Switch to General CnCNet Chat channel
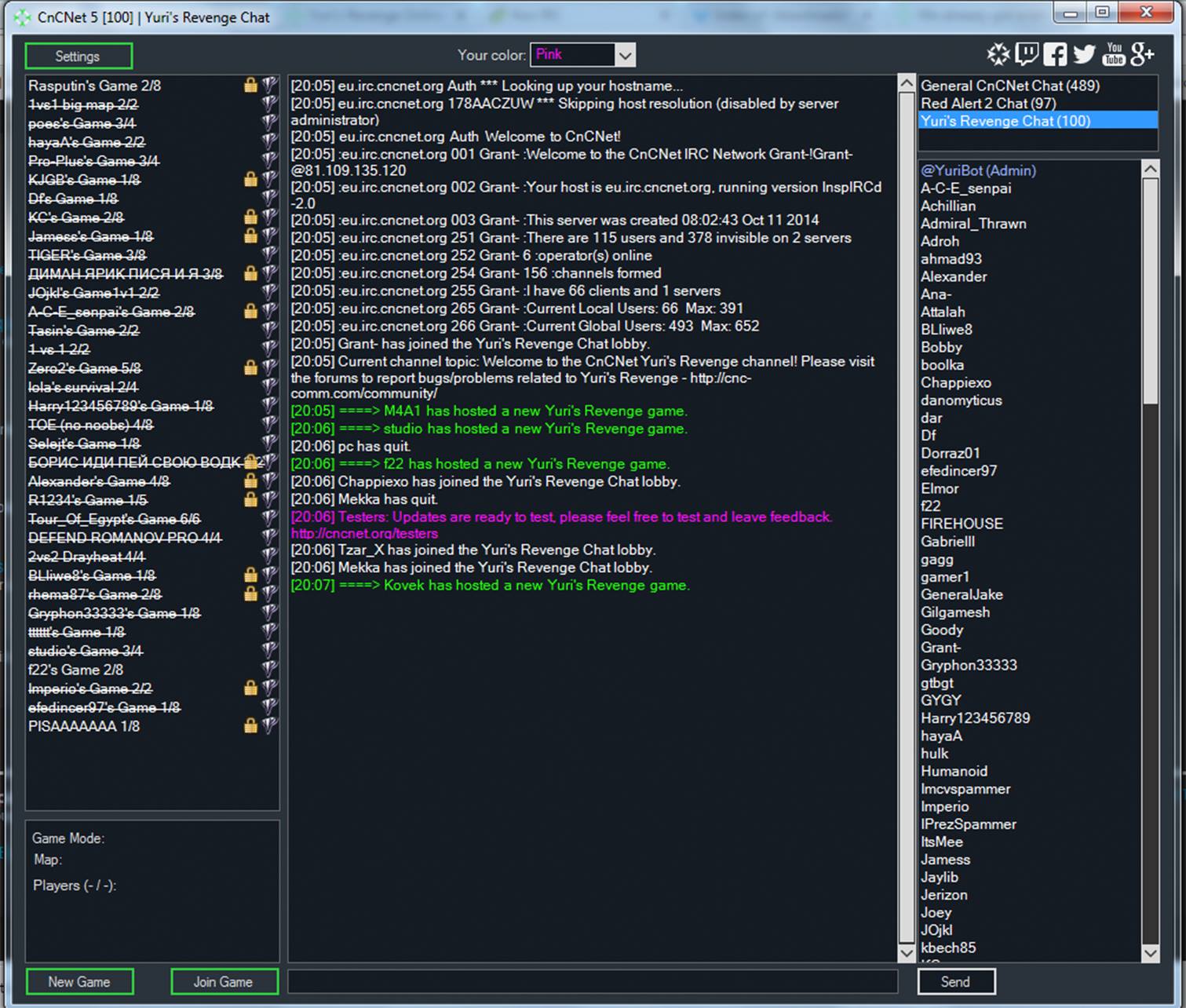The width and height of the screenshot is (1186, 1008). pos(1038,86)
